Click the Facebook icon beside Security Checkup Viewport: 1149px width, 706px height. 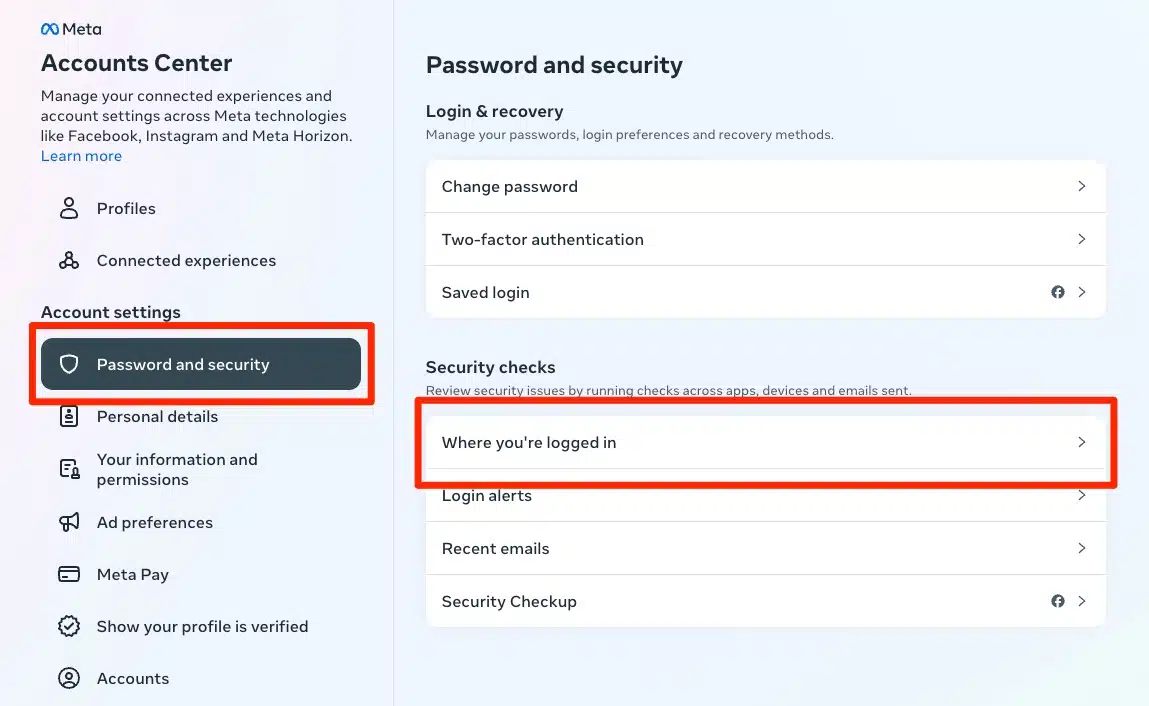tap(1058, 601)
